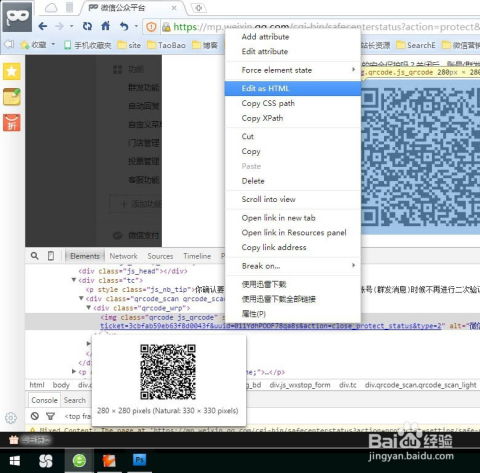Choose Copy in the context menu

293,151
